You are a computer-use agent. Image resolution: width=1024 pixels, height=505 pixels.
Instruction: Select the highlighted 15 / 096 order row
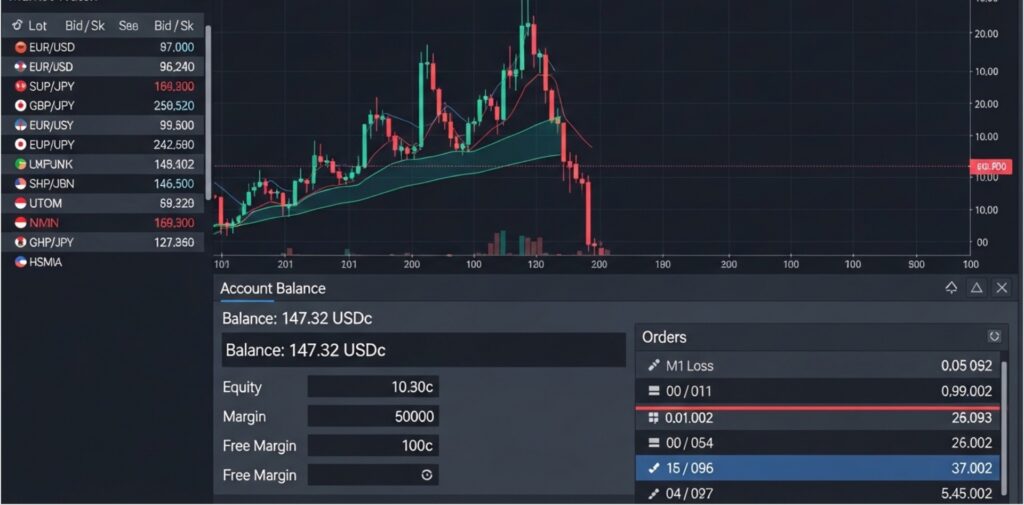(818, 468)
